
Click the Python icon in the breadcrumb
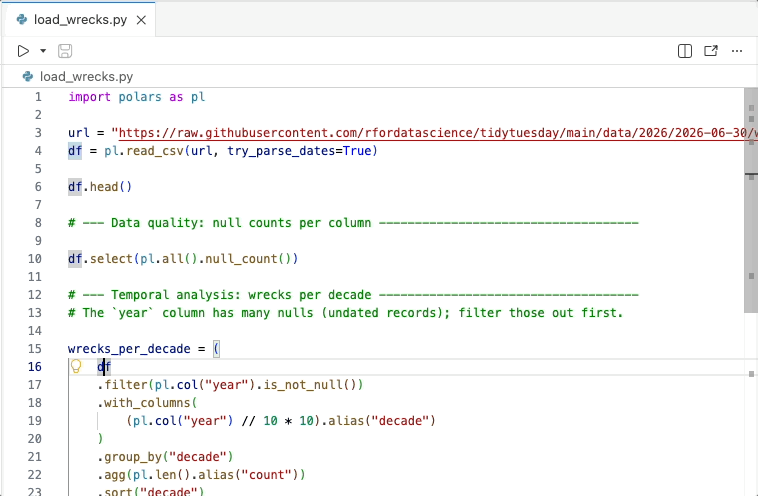pos(28,76)
